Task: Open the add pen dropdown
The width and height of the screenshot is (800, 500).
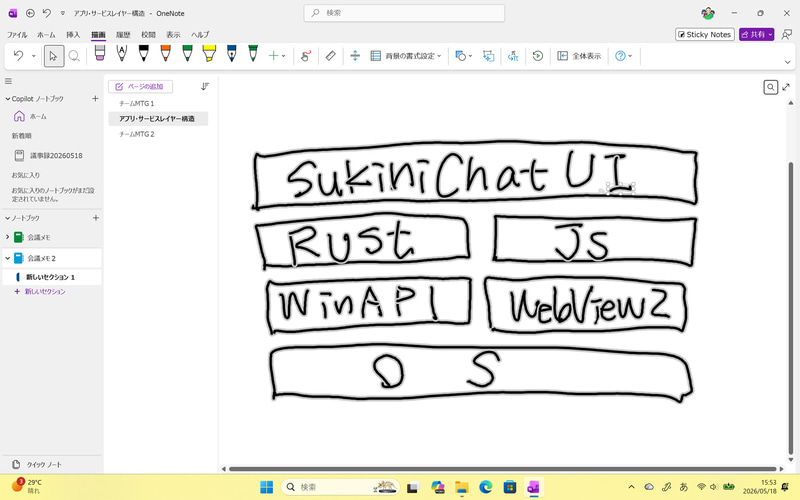Action: (x=277, y=56)
